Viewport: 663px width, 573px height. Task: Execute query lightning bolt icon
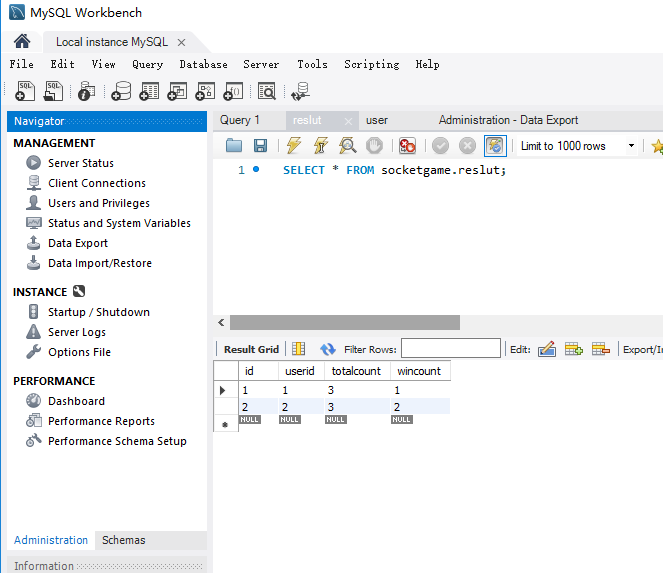[294, 145]
